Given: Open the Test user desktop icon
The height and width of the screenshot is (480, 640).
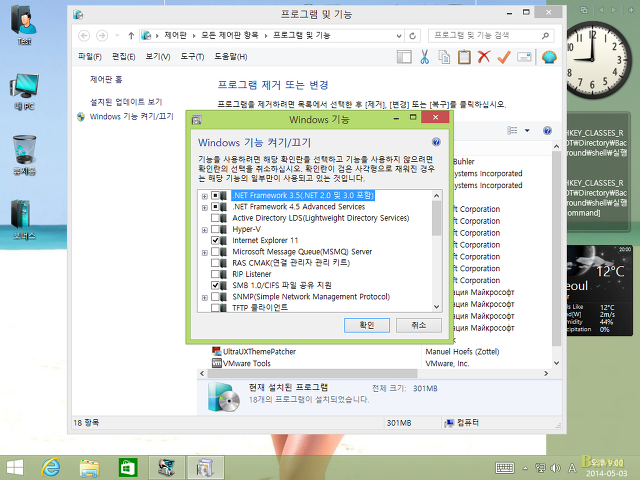Looking at the screenshot, I should tap(24, 24).
